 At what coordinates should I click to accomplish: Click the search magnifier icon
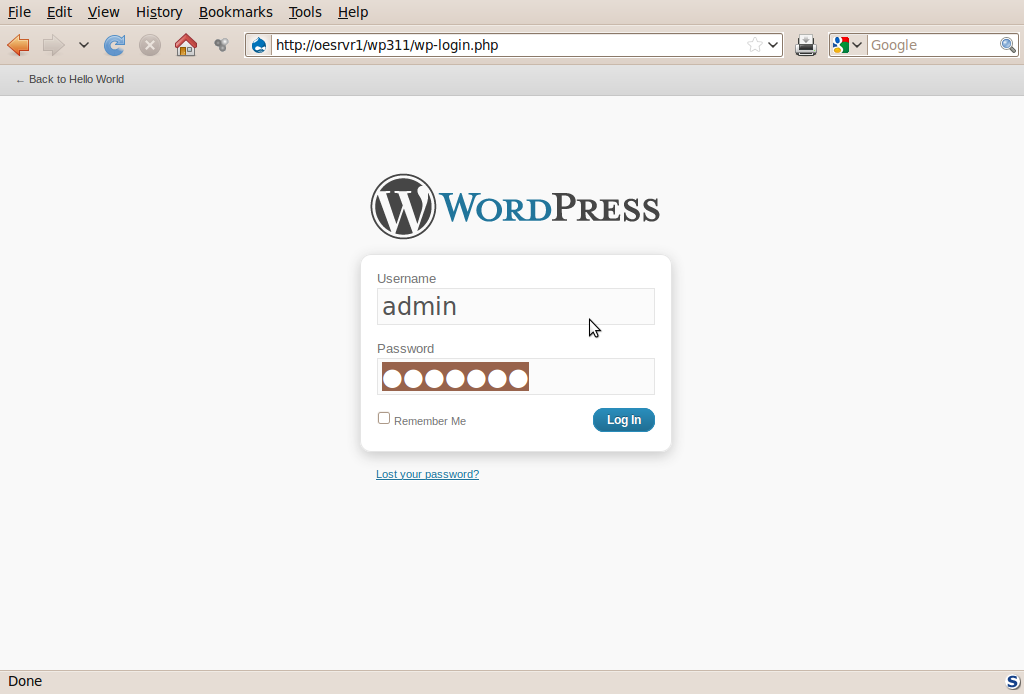click(x=1008, y=45)
